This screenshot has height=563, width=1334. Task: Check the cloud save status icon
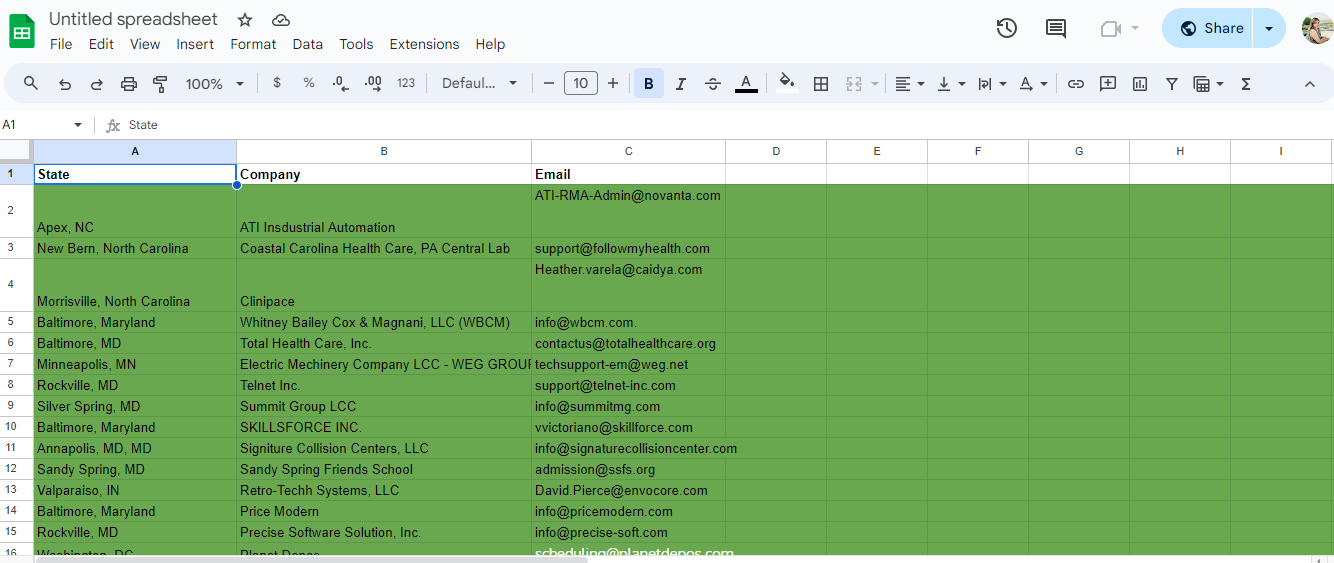[281, 20]
